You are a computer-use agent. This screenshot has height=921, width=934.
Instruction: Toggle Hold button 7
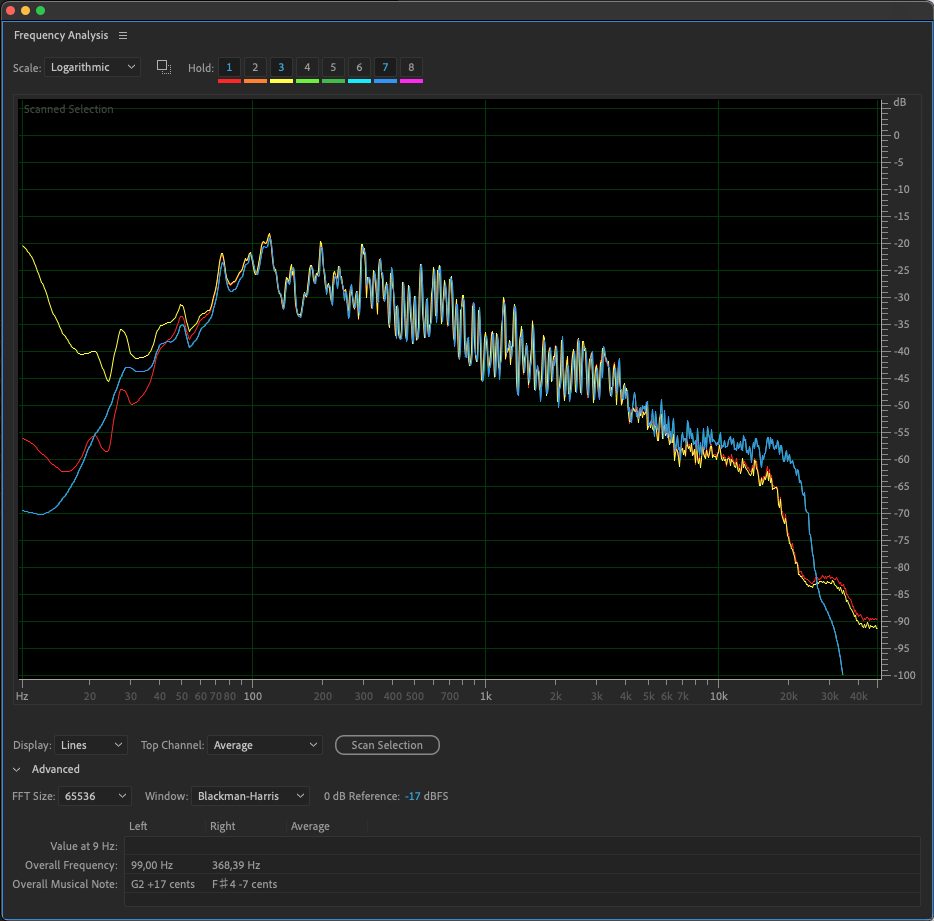click(385, 67)
